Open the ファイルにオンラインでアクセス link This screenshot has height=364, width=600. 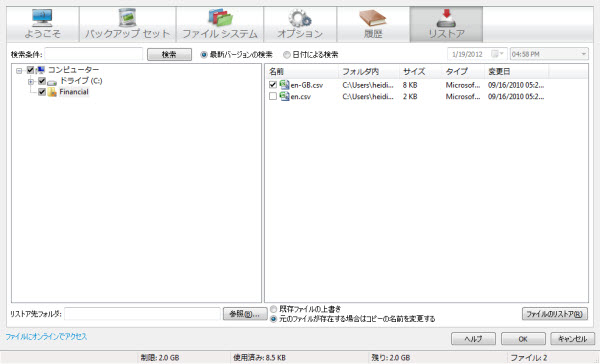tap(46, 337)
